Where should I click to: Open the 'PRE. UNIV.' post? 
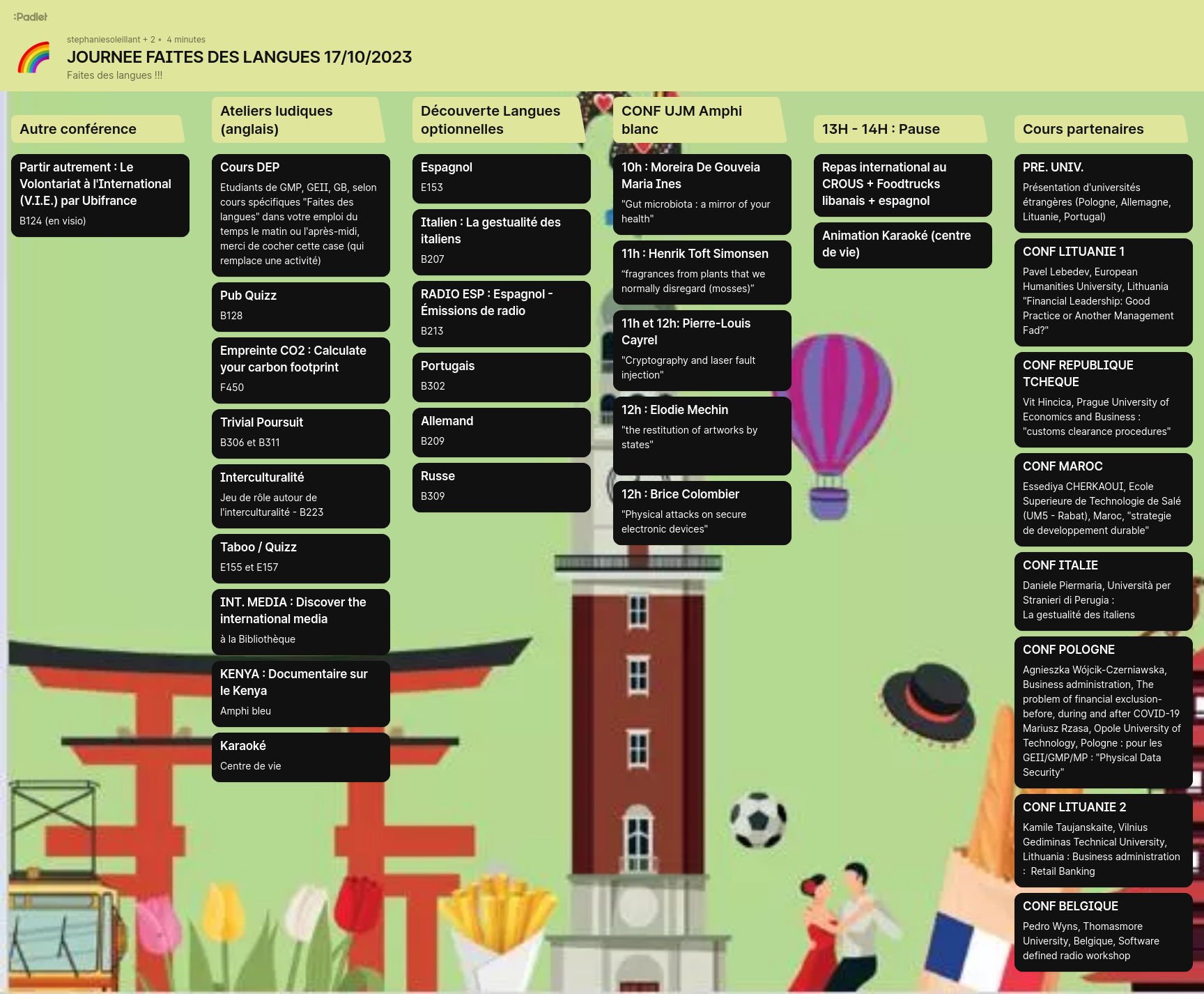point(1104,193)
